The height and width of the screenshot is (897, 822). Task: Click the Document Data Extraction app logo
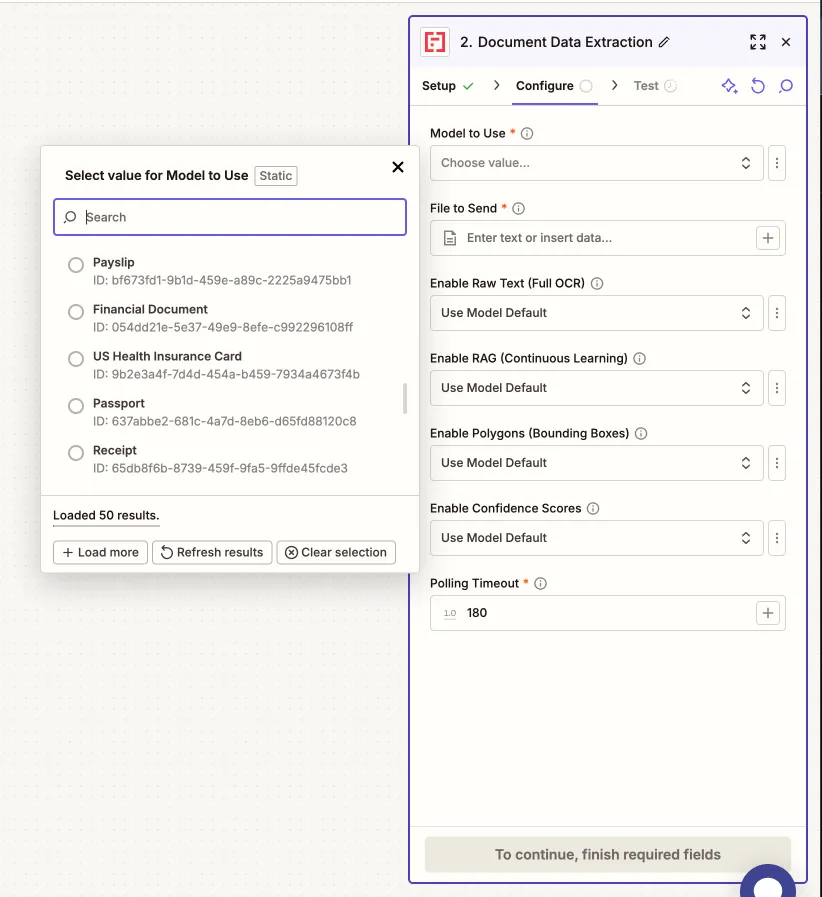[x=436, y=42]
